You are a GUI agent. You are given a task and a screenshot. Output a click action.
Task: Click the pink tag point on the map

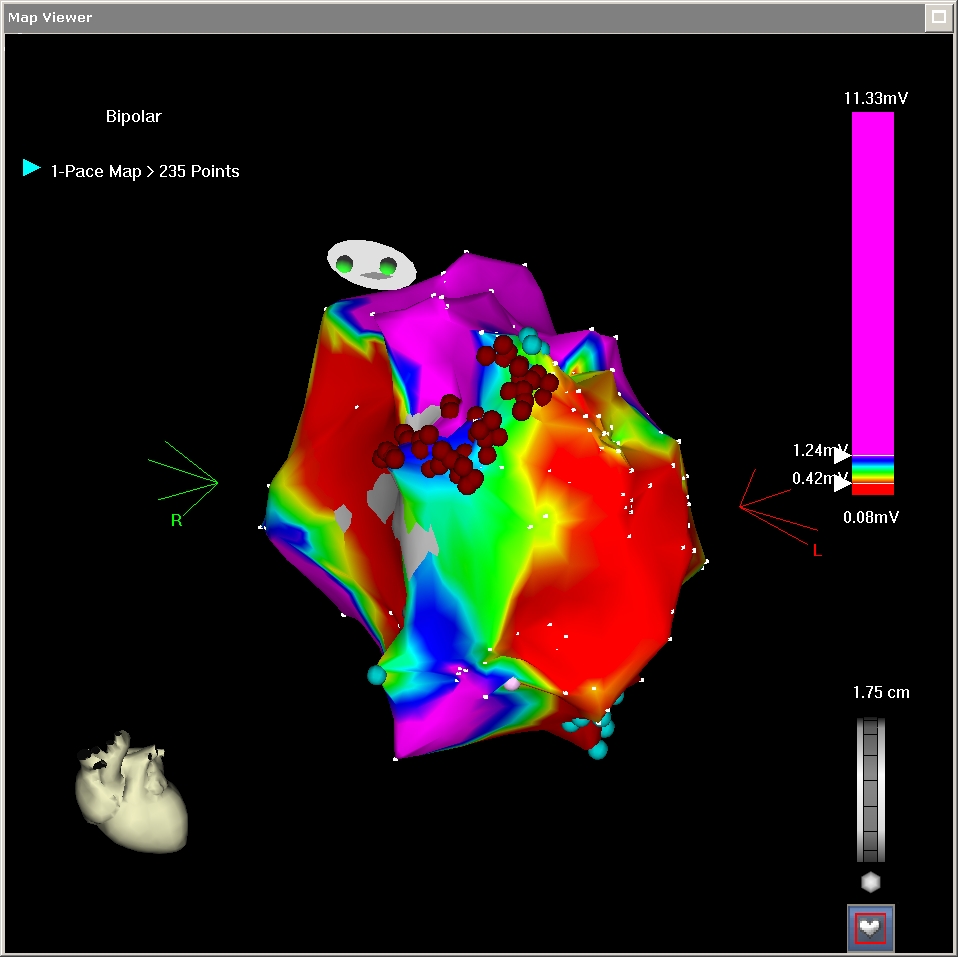[x=512, y=683]
